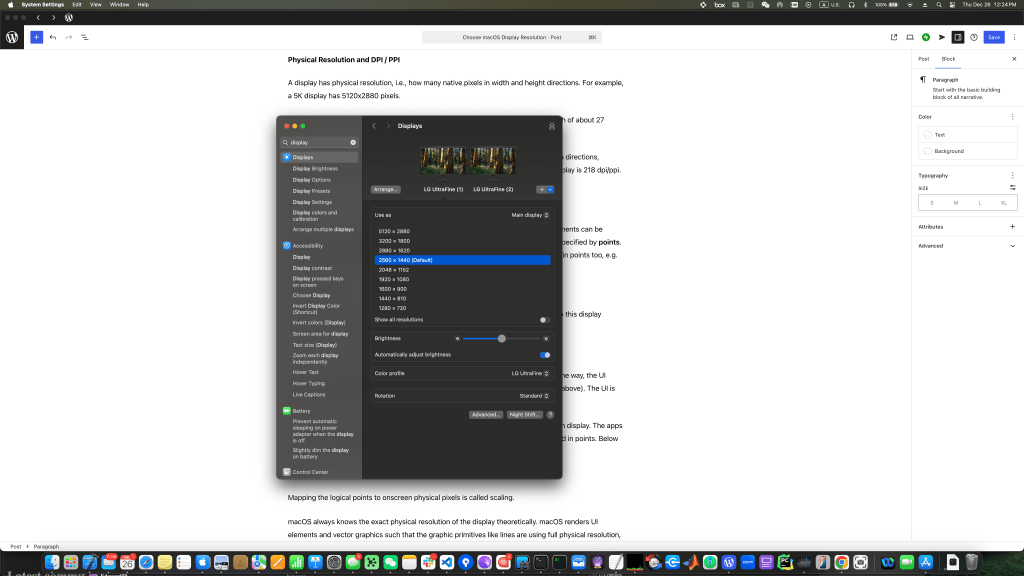The height and width of the screenshot is (576, 1024).
Task: Enable Show all resolutions switch
Action: [x=544, y=320]
